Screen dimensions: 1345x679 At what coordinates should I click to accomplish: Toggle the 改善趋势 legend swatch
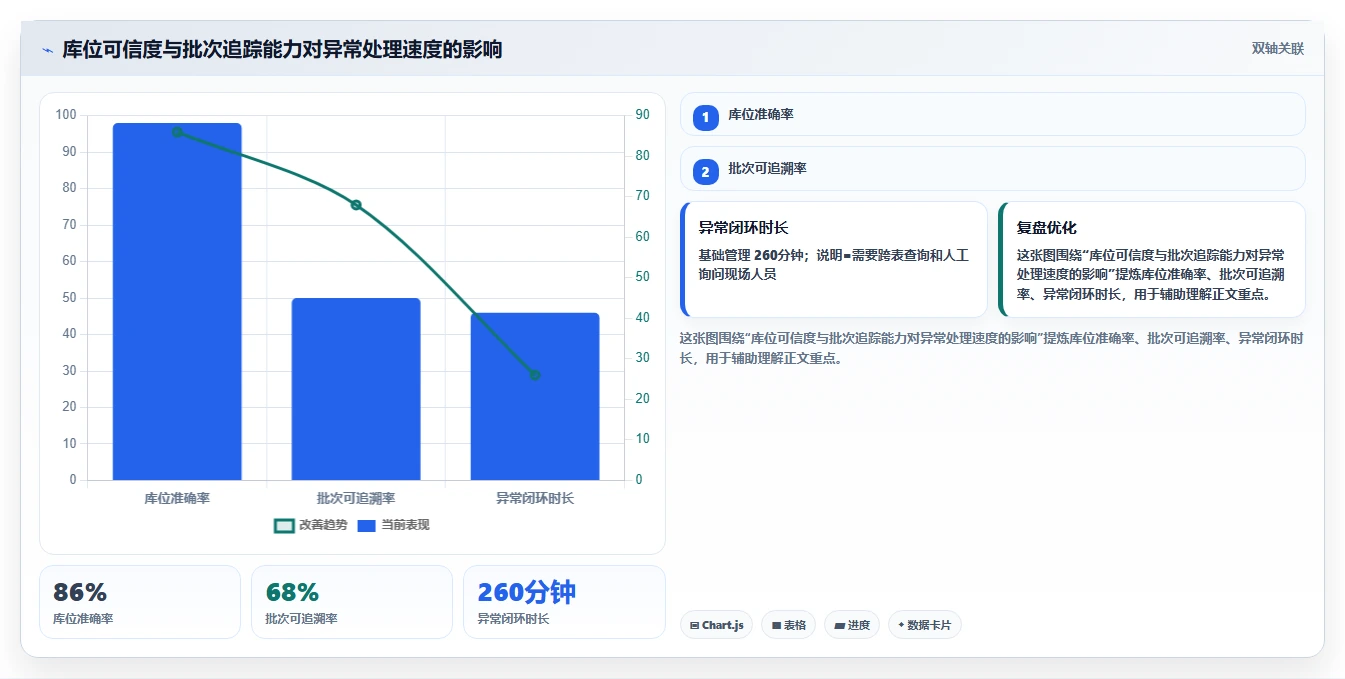click(x=284, y=525)
